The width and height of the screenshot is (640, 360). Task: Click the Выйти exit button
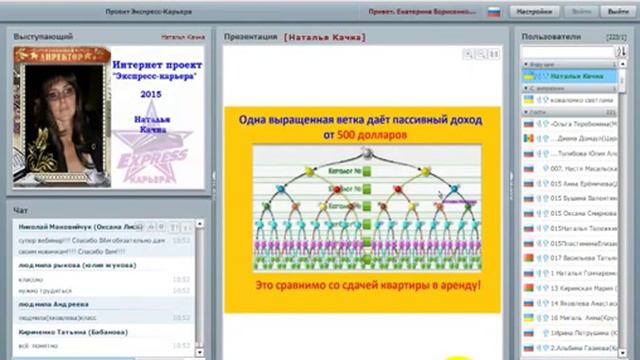(618, 12)
